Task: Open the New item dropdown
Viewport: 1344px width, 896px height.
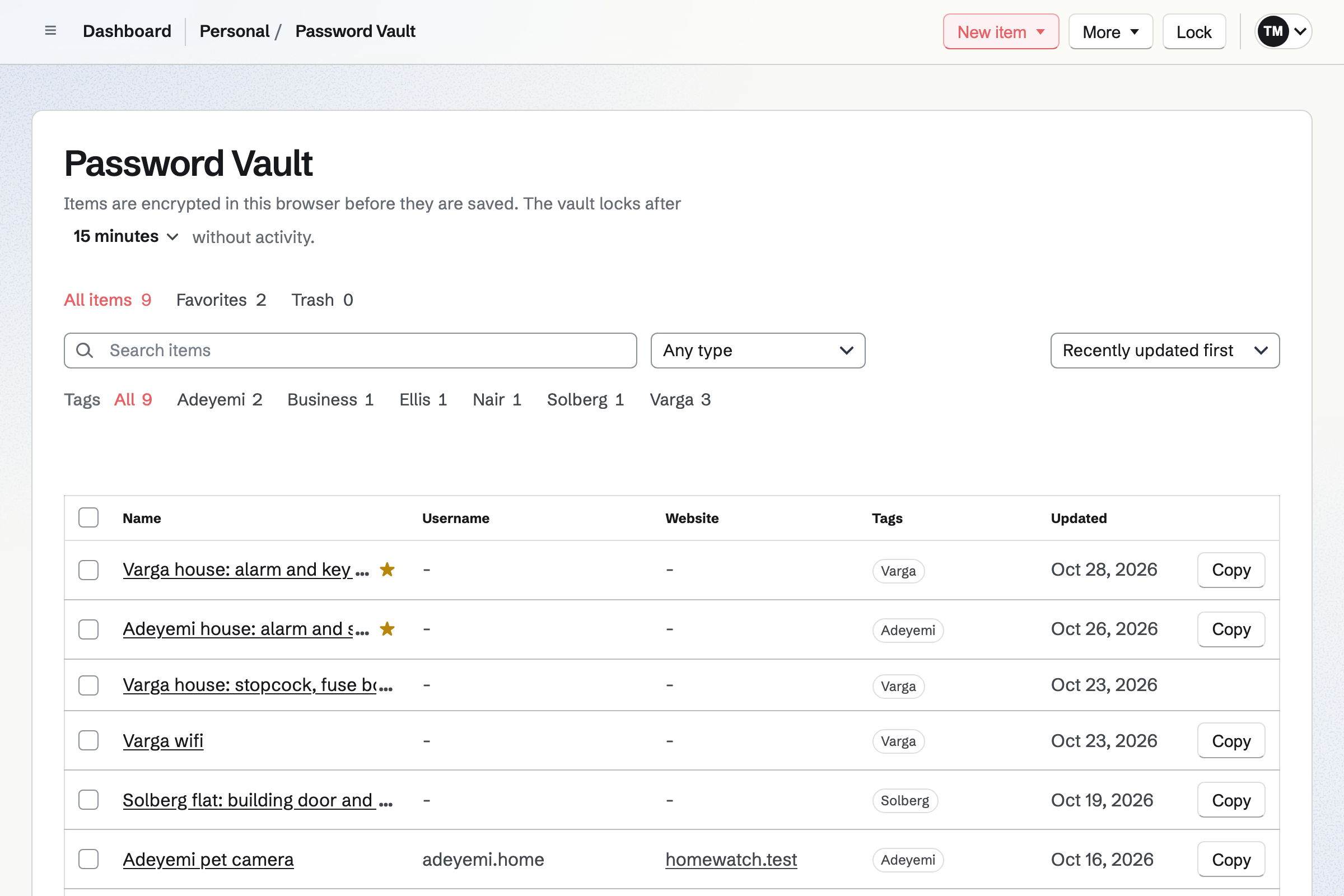Action: [x=1001, y=31]
